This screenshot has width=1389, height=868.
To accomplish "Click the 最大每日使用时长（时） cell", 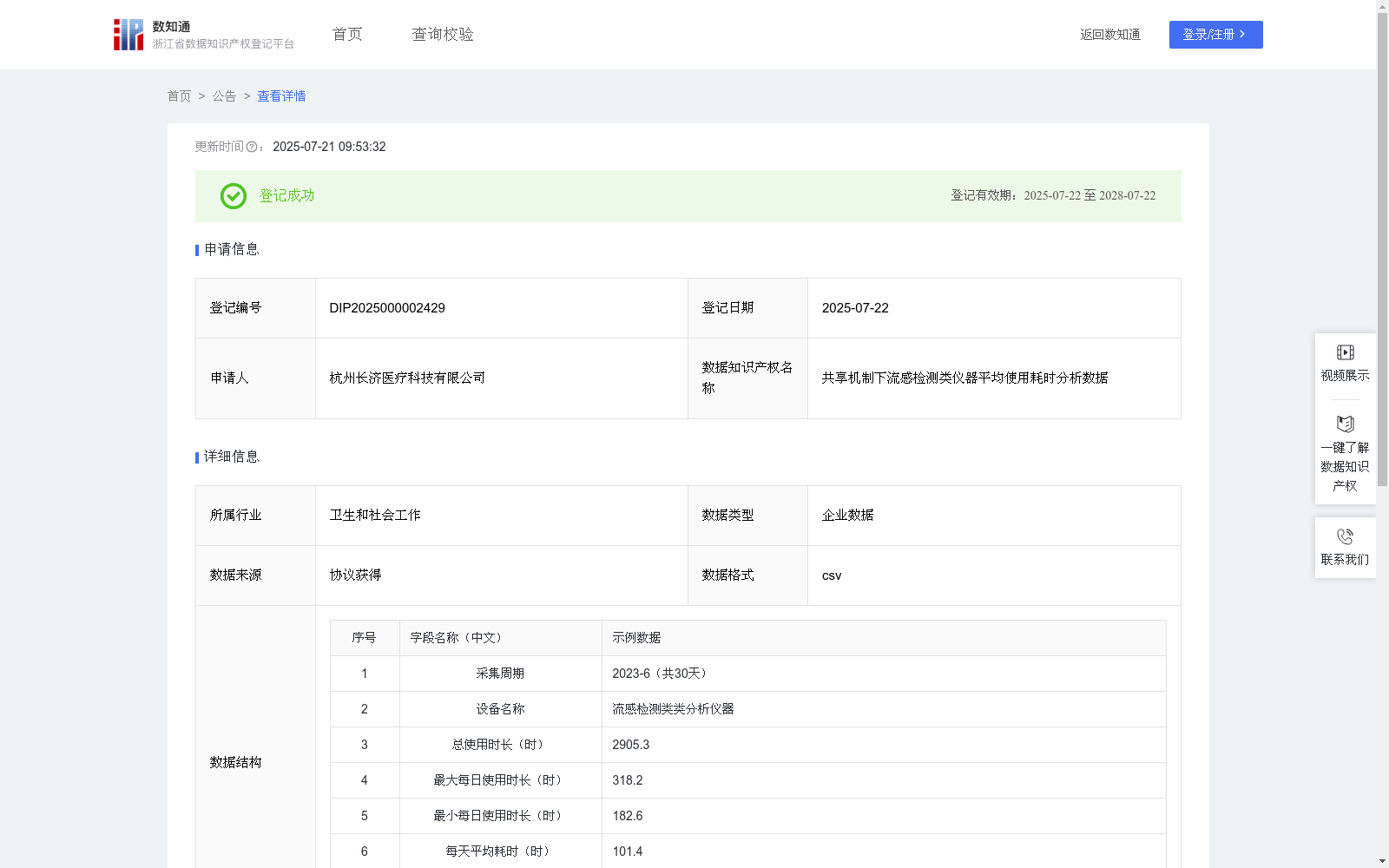I will [x=500, y=780].
